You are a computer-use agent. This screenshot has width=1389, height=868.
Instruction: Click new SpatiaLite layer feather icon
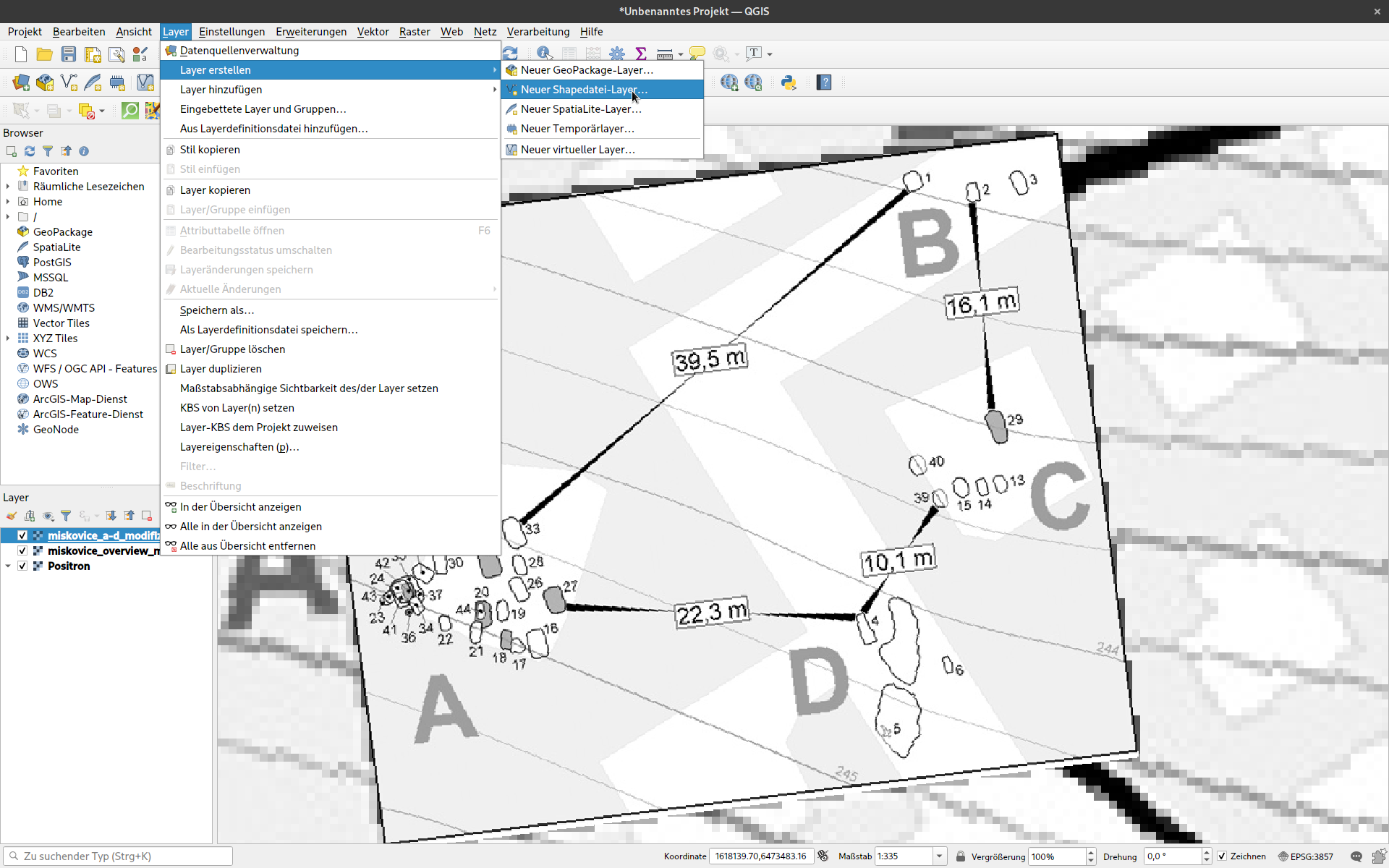pos(93,82)
